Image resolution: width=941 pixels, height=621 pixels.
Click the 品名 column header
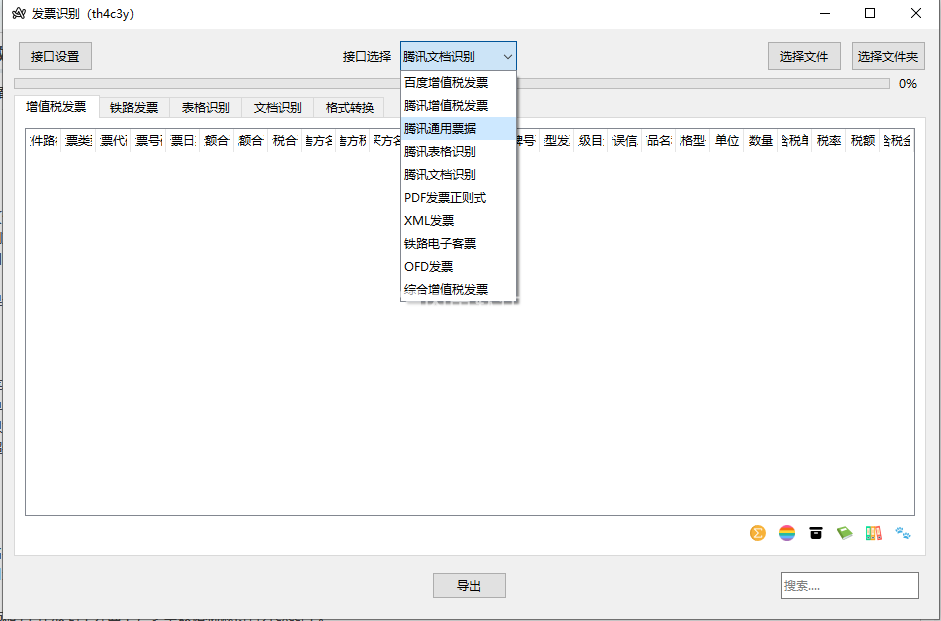(x=658, y=140)
